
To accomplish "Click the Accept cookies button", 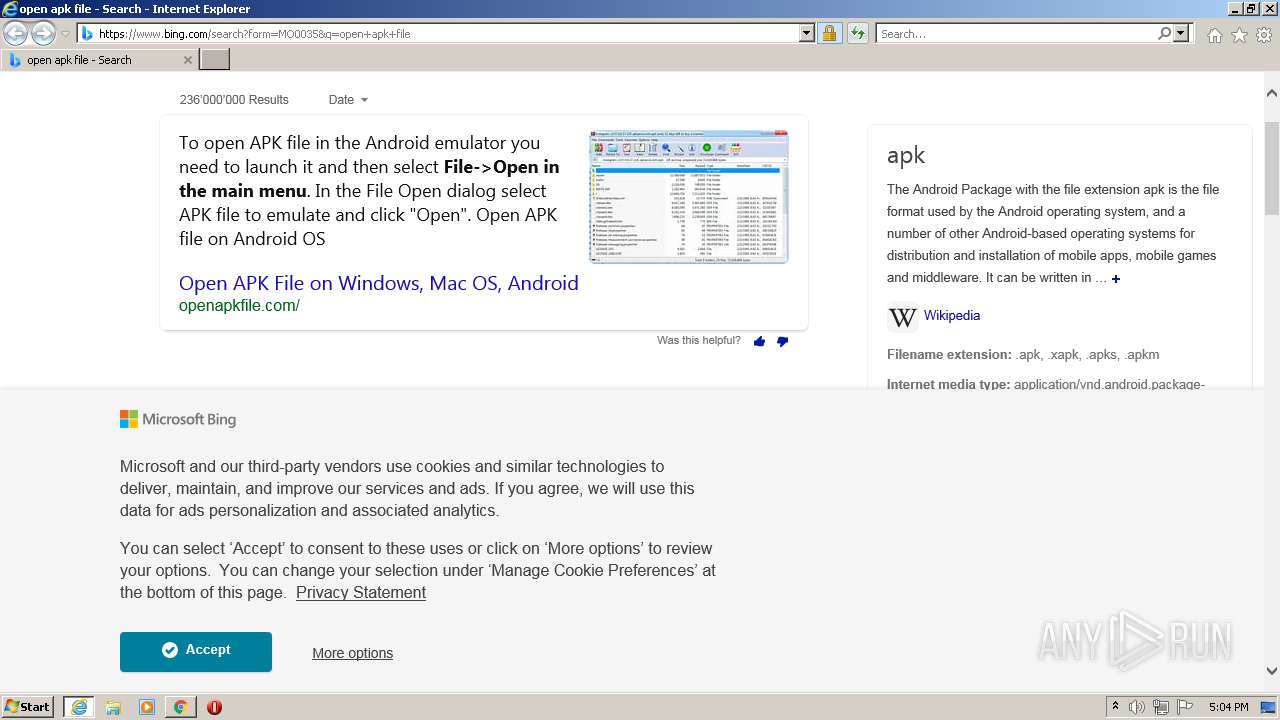I will click(196, 651).
